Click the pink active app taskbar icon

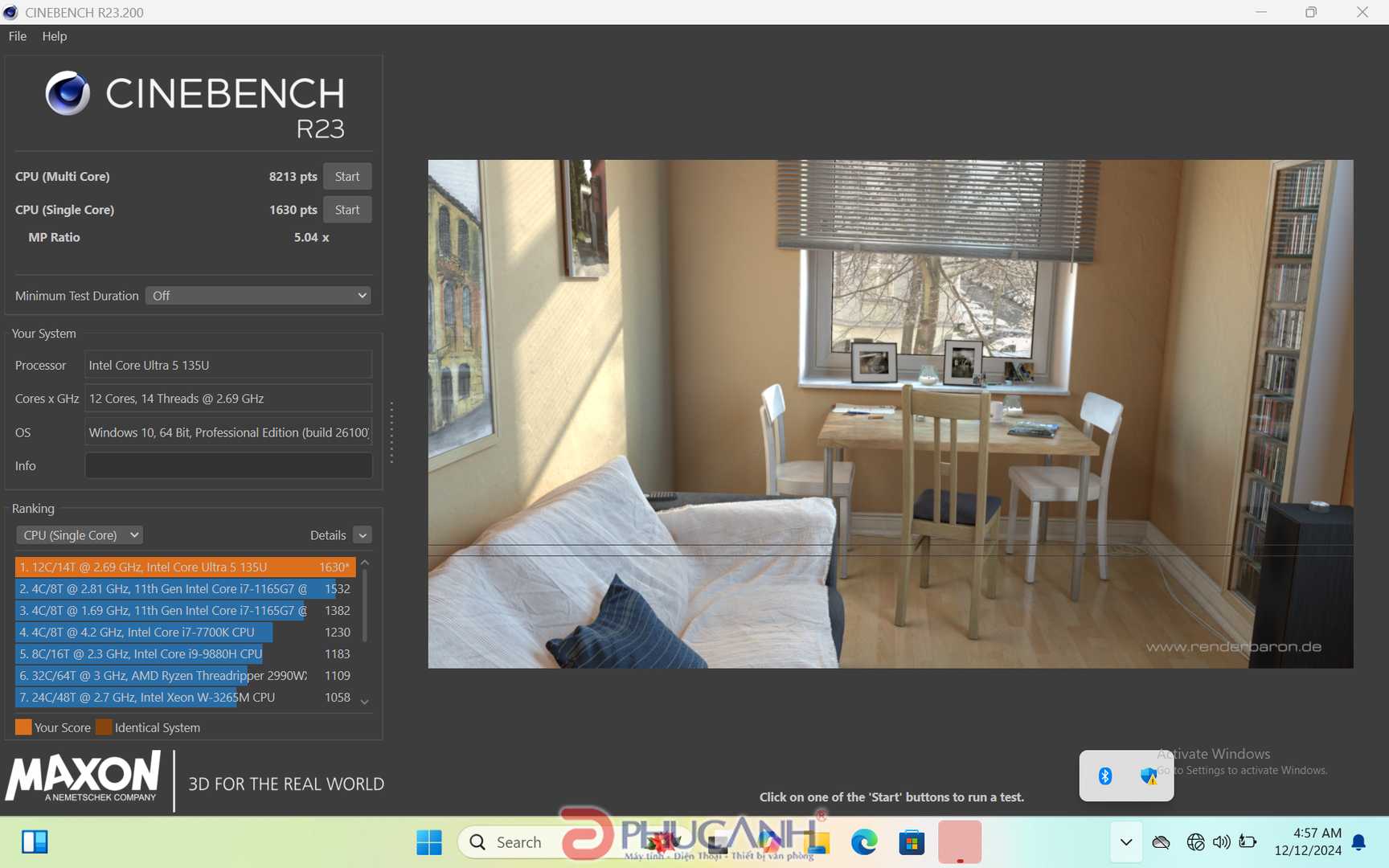[x=960, y=842]
